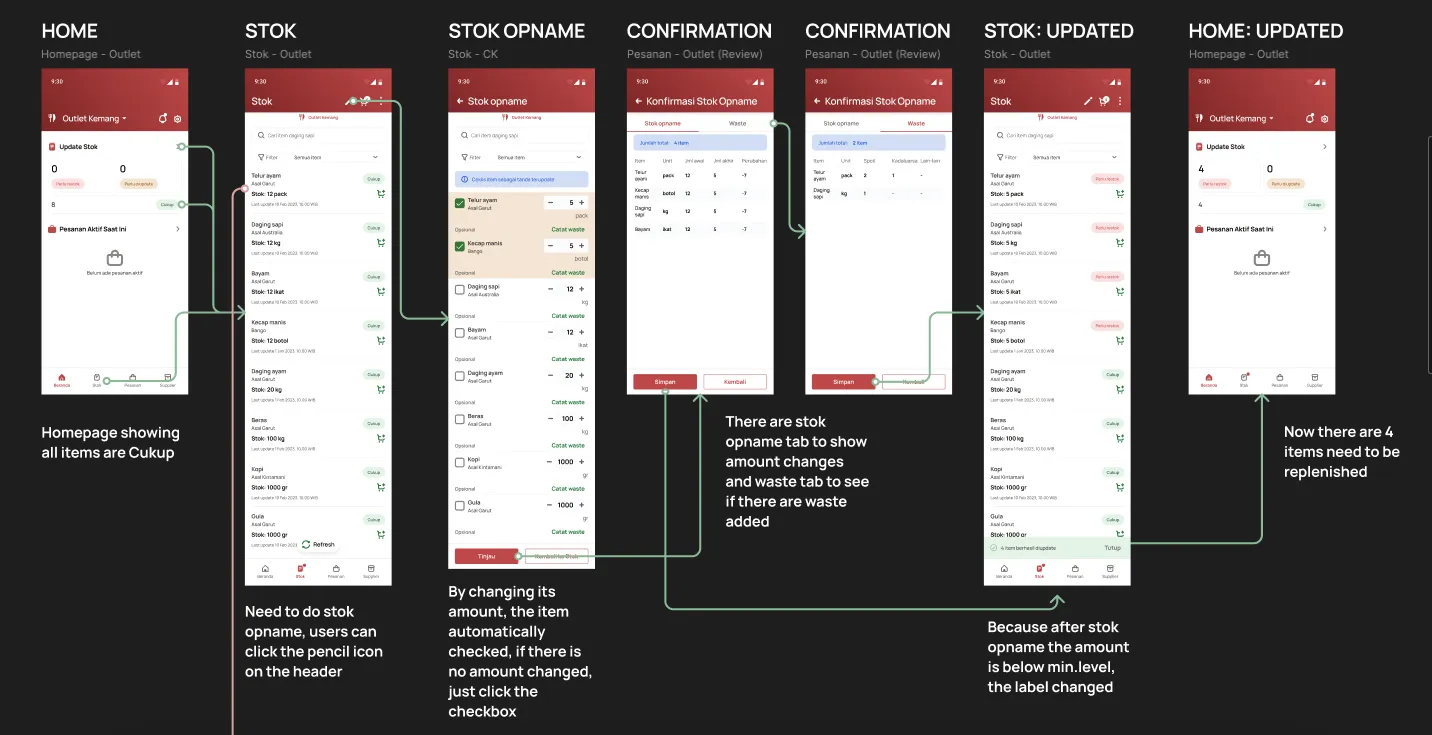The height and width of the screenshot is (735, 1432).
Task: Open the settings gear on Home: Updated
Action: pyautogui.click(x=1324, y=119)
